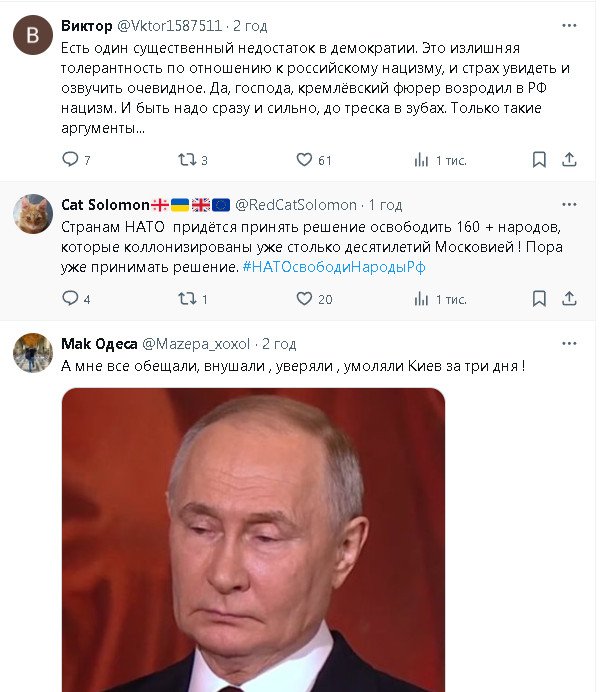Retweet Виктор's post
The image size is (603, 692).
pyautogui.click(x=186, y=159)
